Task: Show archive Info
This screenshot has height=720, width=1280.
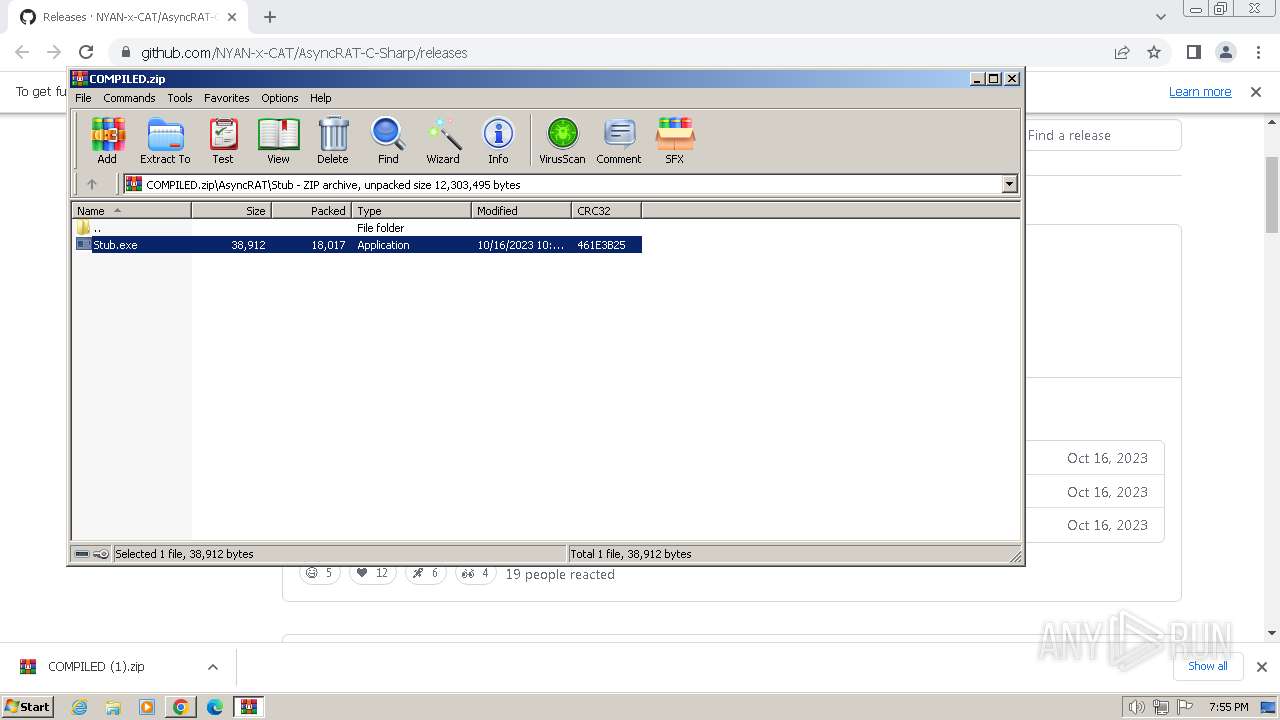Action: coord(498,140)
